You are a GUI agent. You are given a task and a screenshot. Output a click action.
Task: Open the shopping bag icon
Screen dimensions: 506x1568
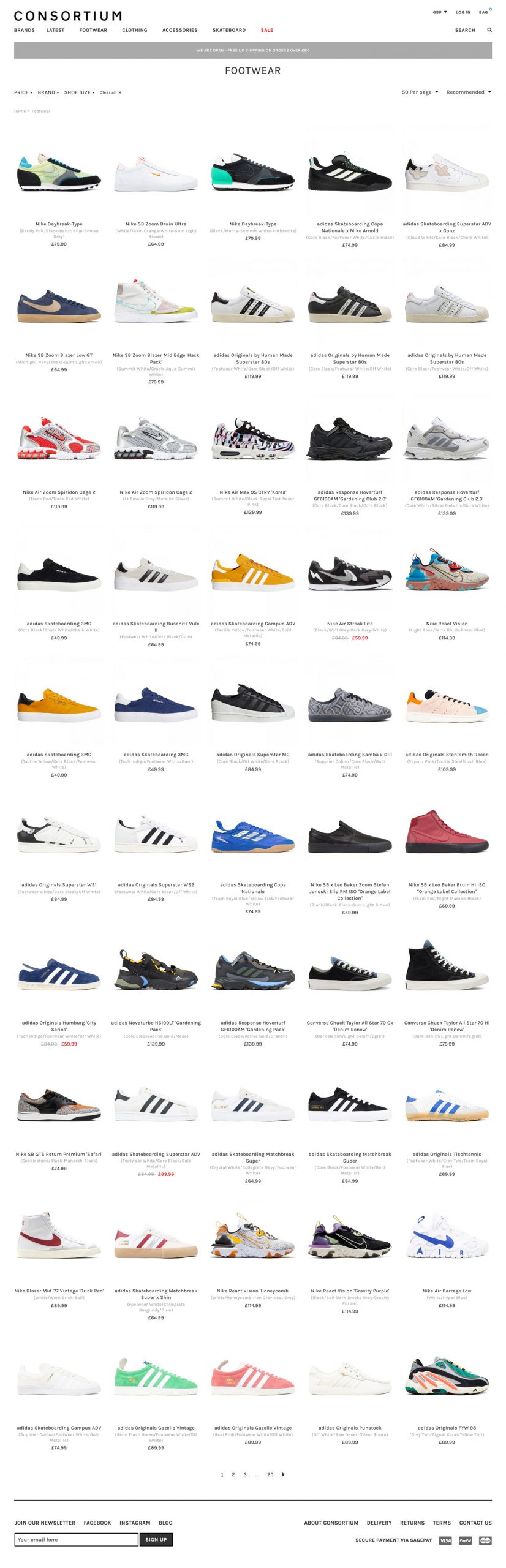(x=485, y=12)
